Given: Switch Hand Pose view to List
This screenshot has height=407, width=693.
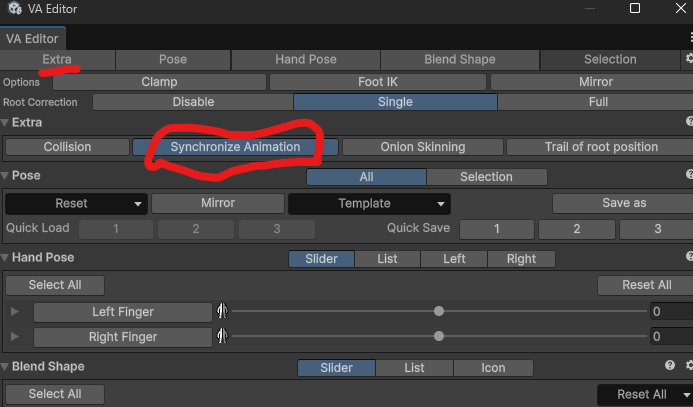Looking at the screenshot, I should point(388,259).
